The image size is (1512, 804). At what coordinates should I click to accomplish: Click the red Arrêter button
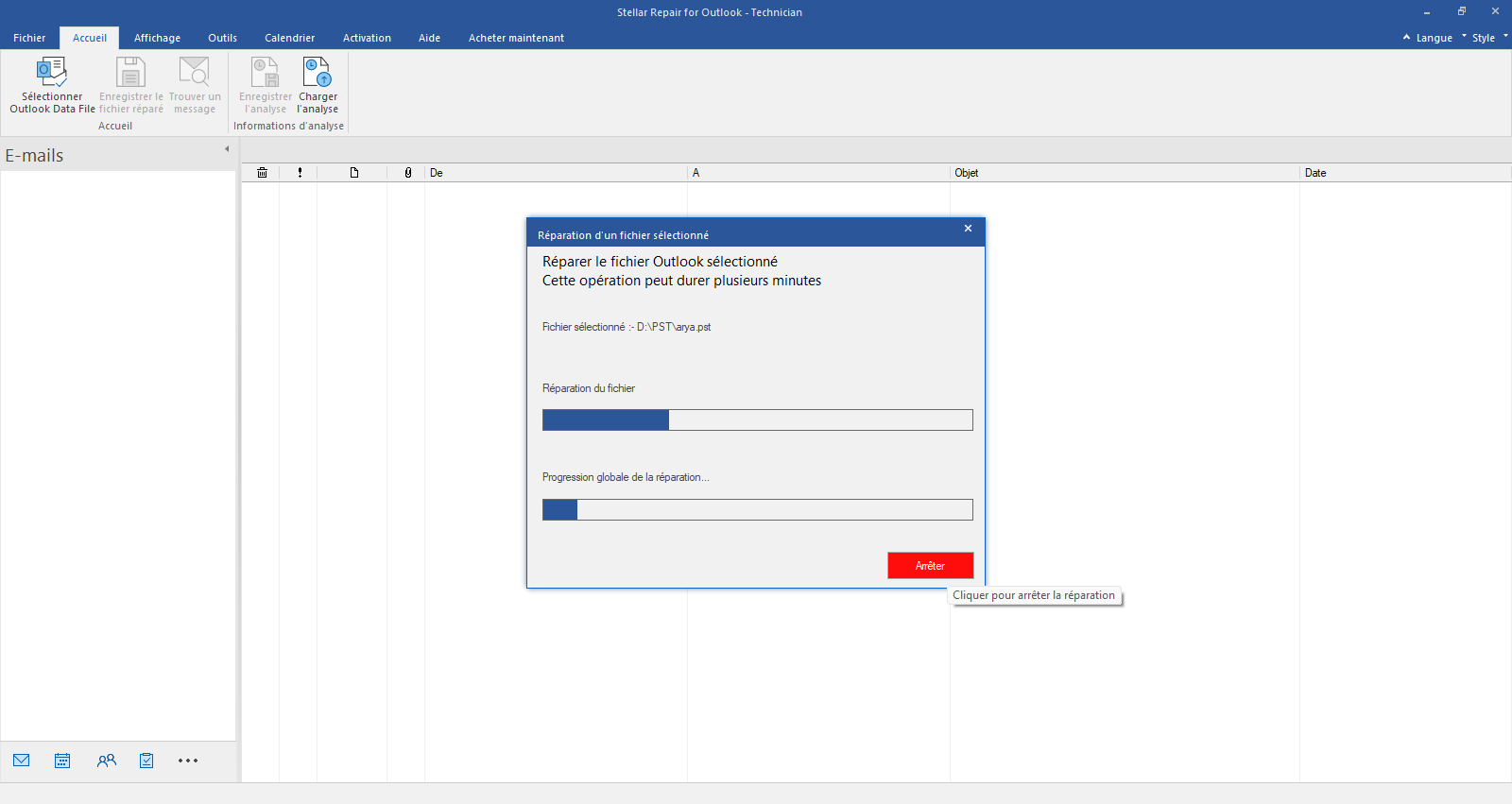931,565
